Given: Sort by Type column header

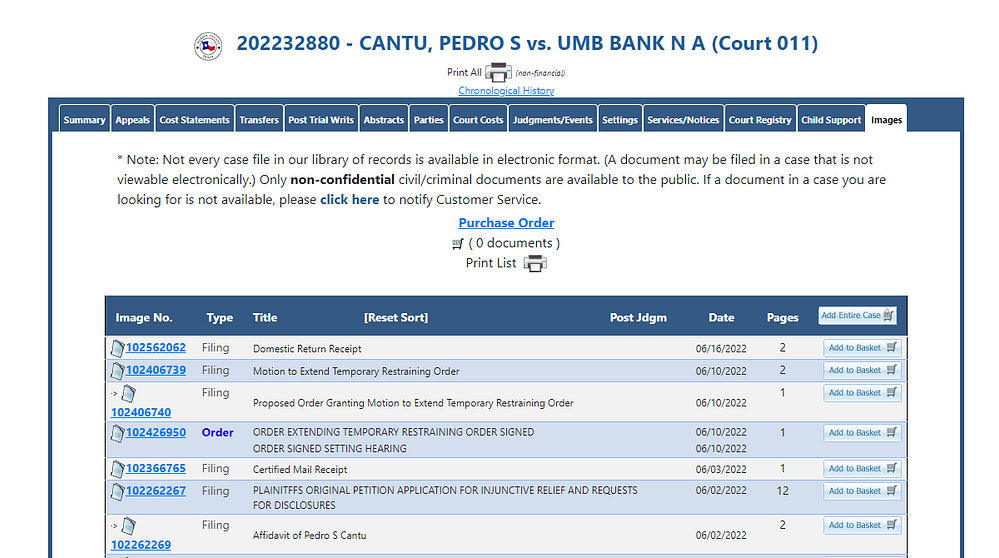Looking at the screenshot, I should (x=219, y=317).
